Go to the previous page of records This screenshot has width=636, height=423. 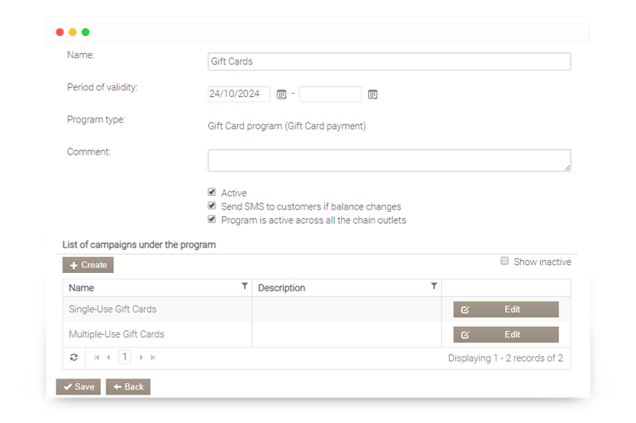(109, 357)
